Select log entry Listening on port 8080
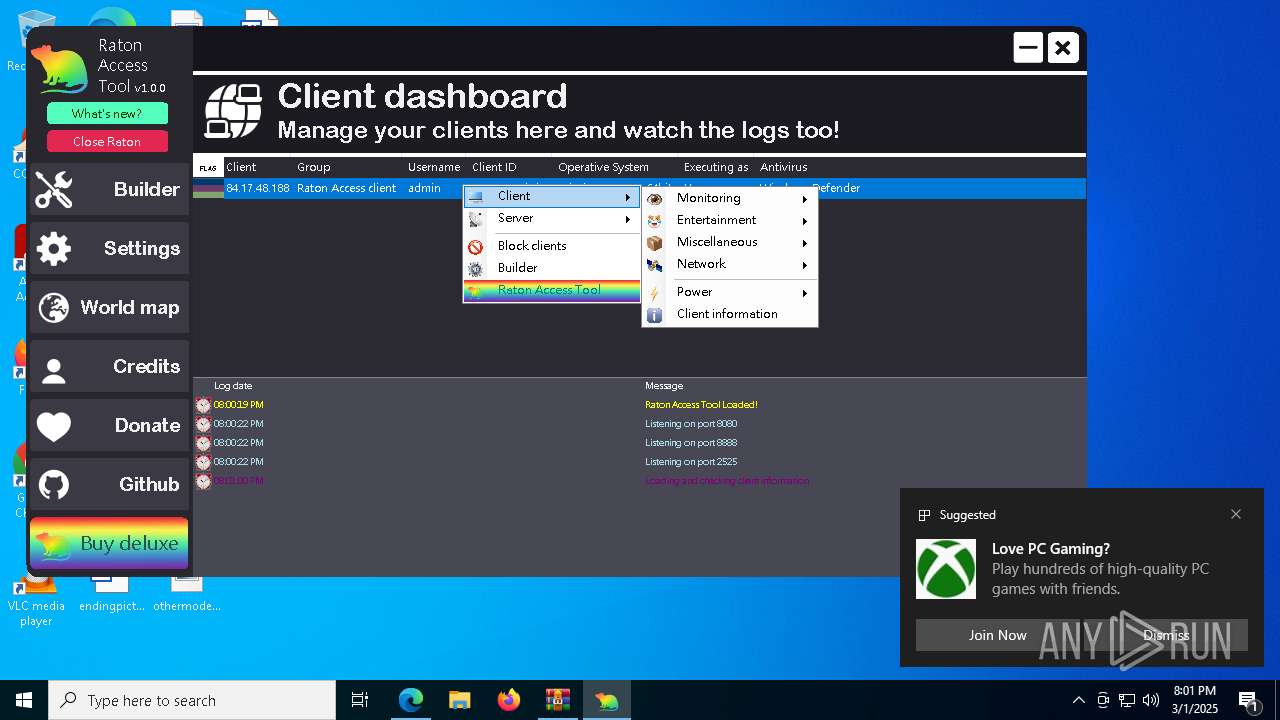Viewport: 1280px width, 720px height. tap(691, 424)
